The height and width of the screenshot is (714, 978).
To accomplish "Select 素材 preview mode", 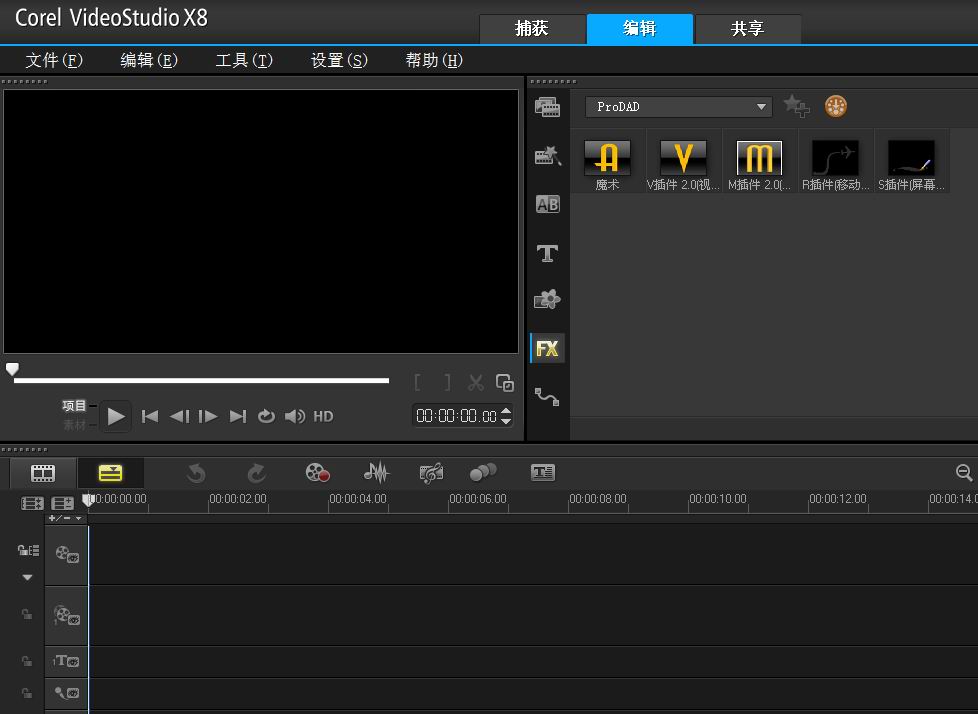I will tap(74, 425).
